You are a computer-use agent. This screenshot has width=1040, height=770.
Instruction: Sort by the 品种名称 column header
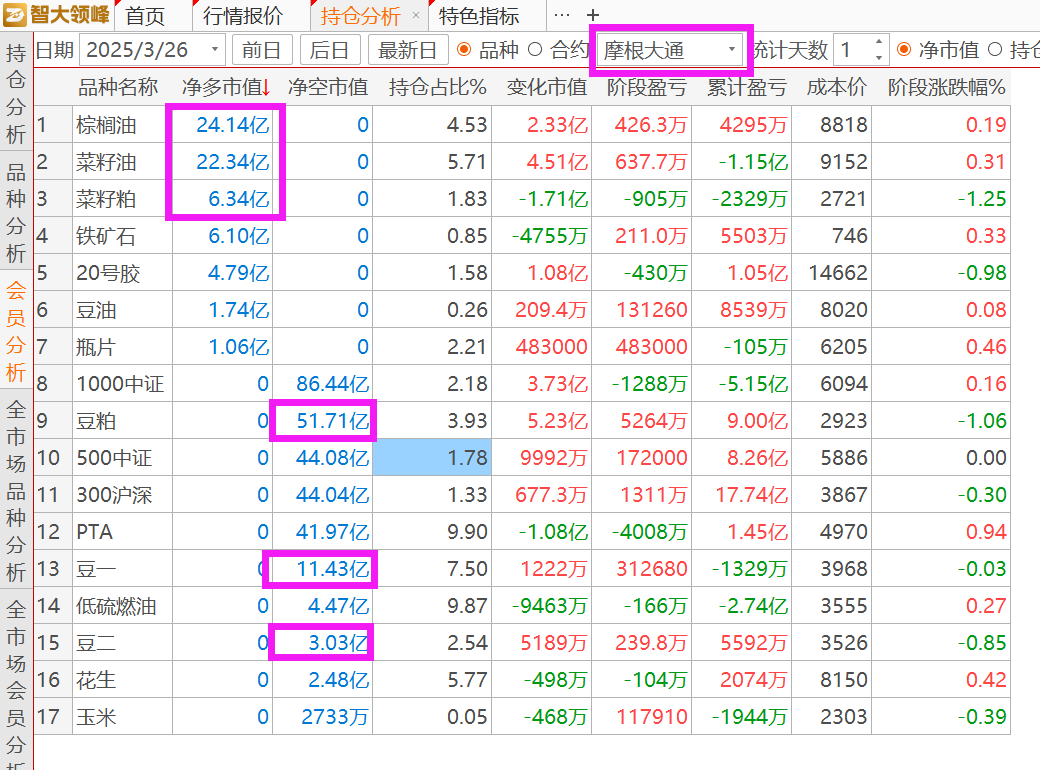coord(118,87)
